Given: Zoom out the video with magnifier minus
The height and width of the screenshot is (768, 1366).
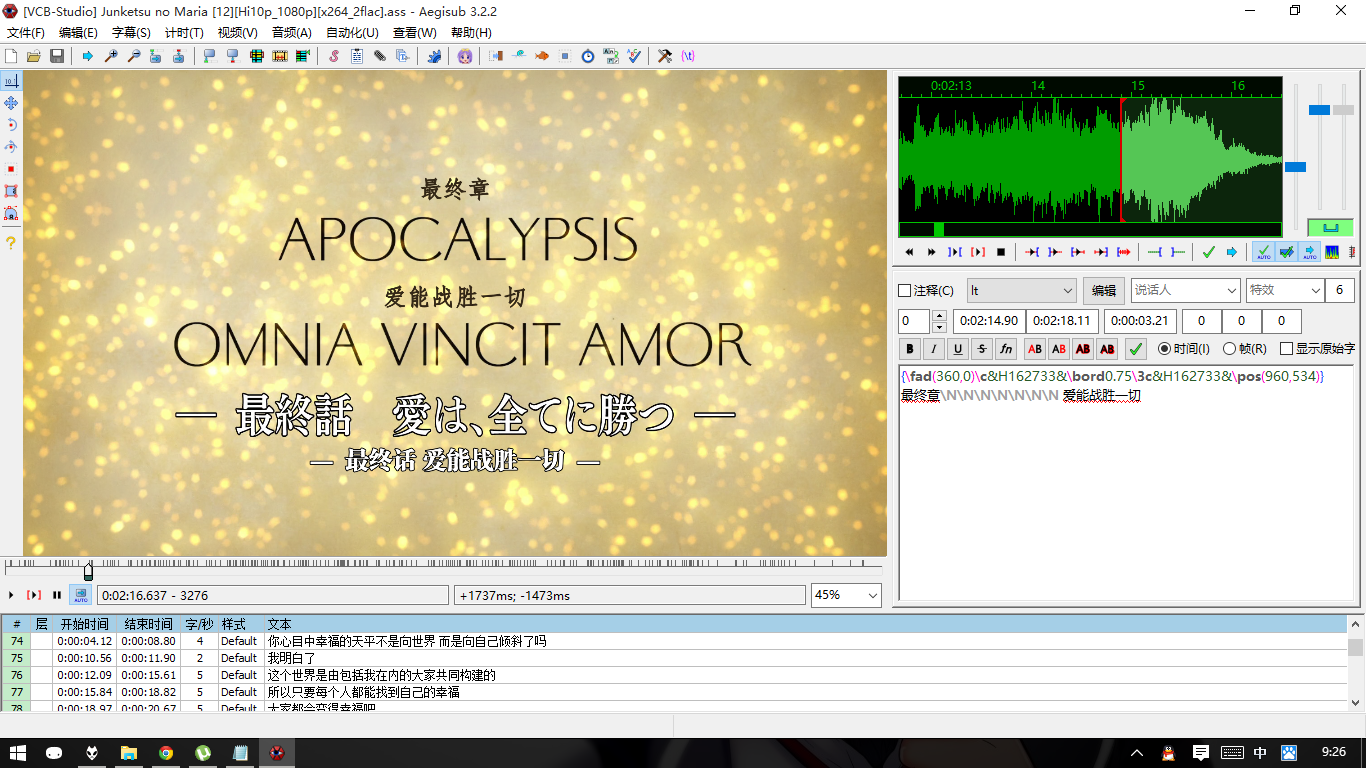Looking at the screenshot, I should pyautogui.click(x=133, y=56).
